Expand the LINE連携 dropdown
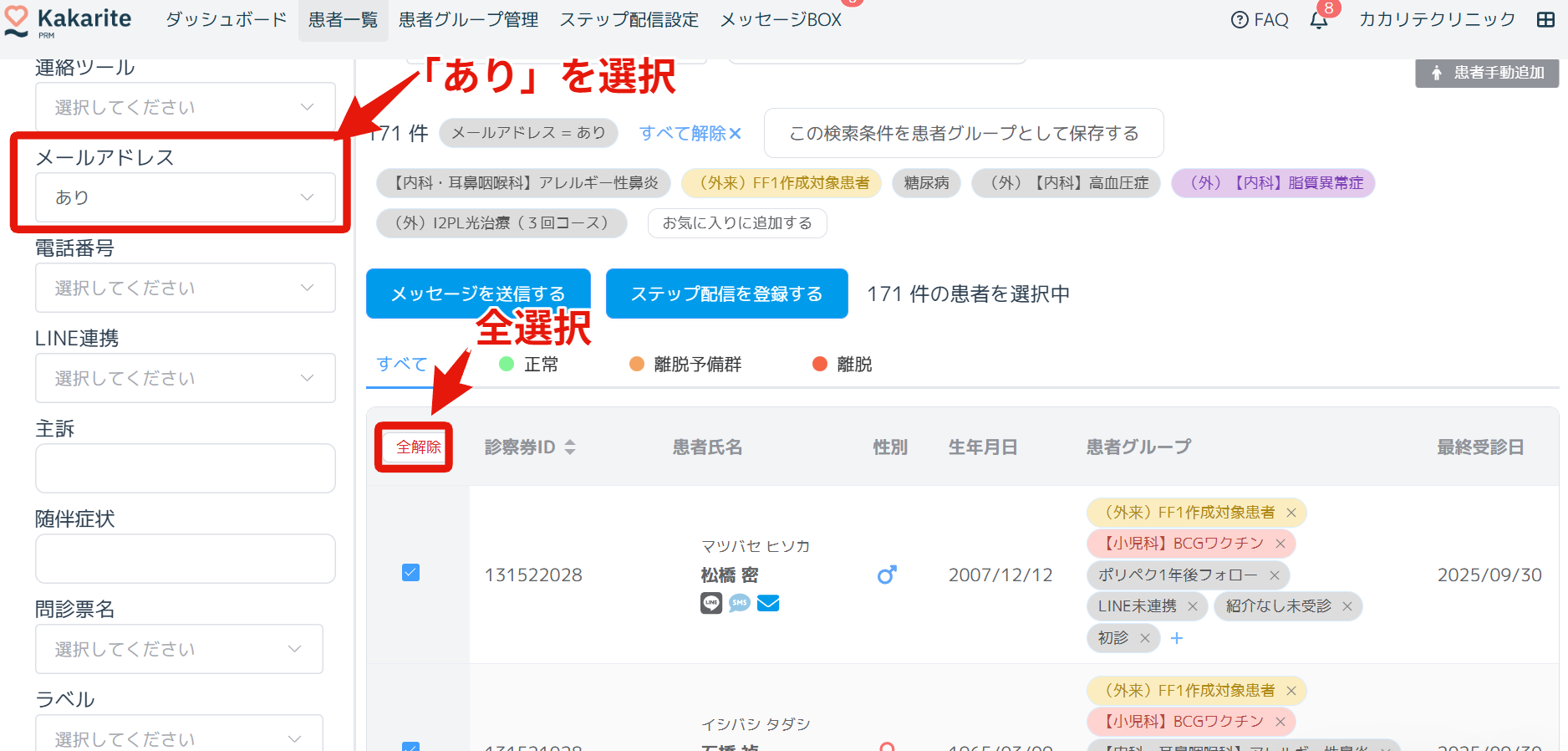Image resolution: width=1568 pixels, height=751 pixels. click(x=185, y=378)
